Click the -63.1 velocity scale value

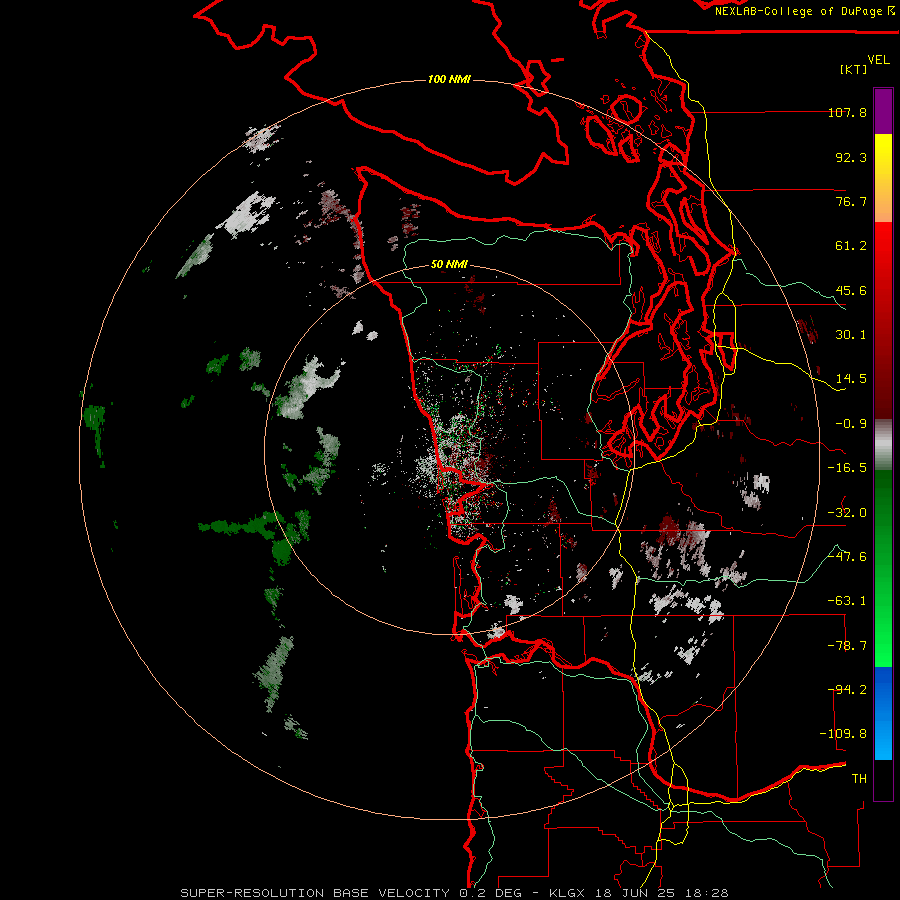(847, 601)
